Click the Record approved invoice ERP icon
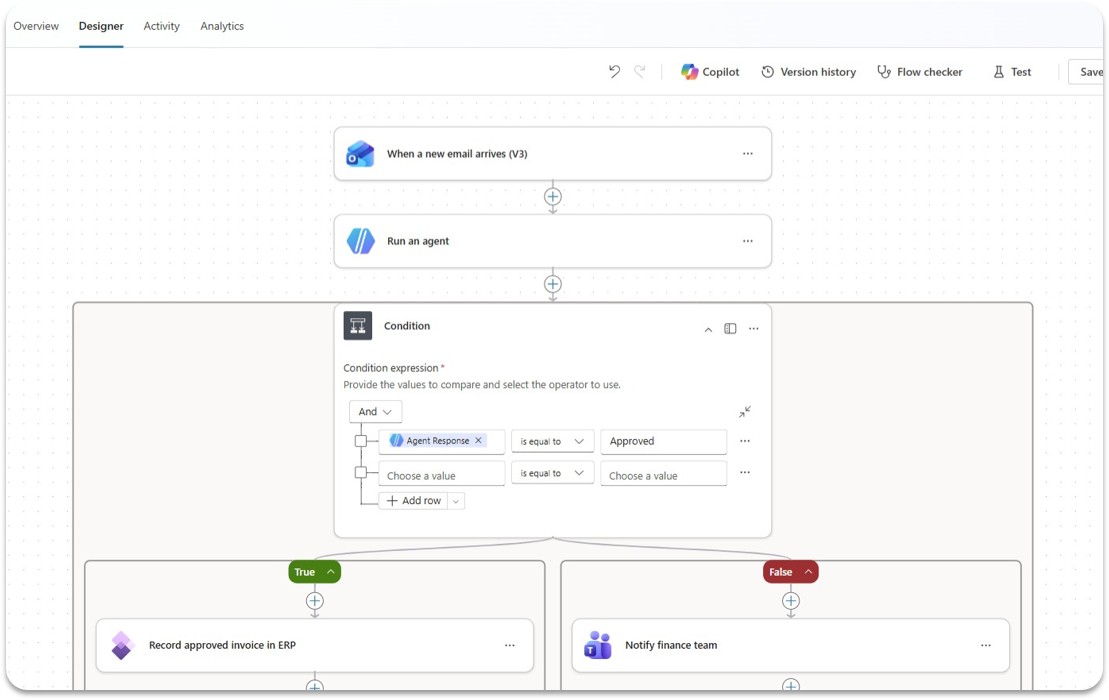 tap(122, 645)
